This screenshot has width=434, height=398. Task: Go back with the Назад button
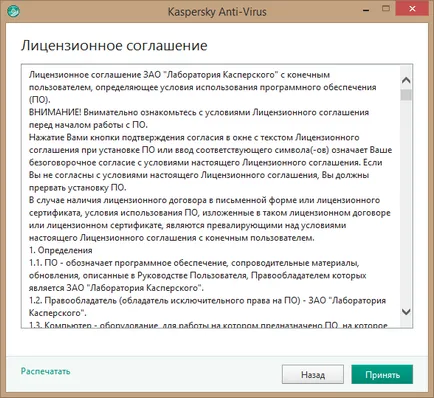(313, 375)
